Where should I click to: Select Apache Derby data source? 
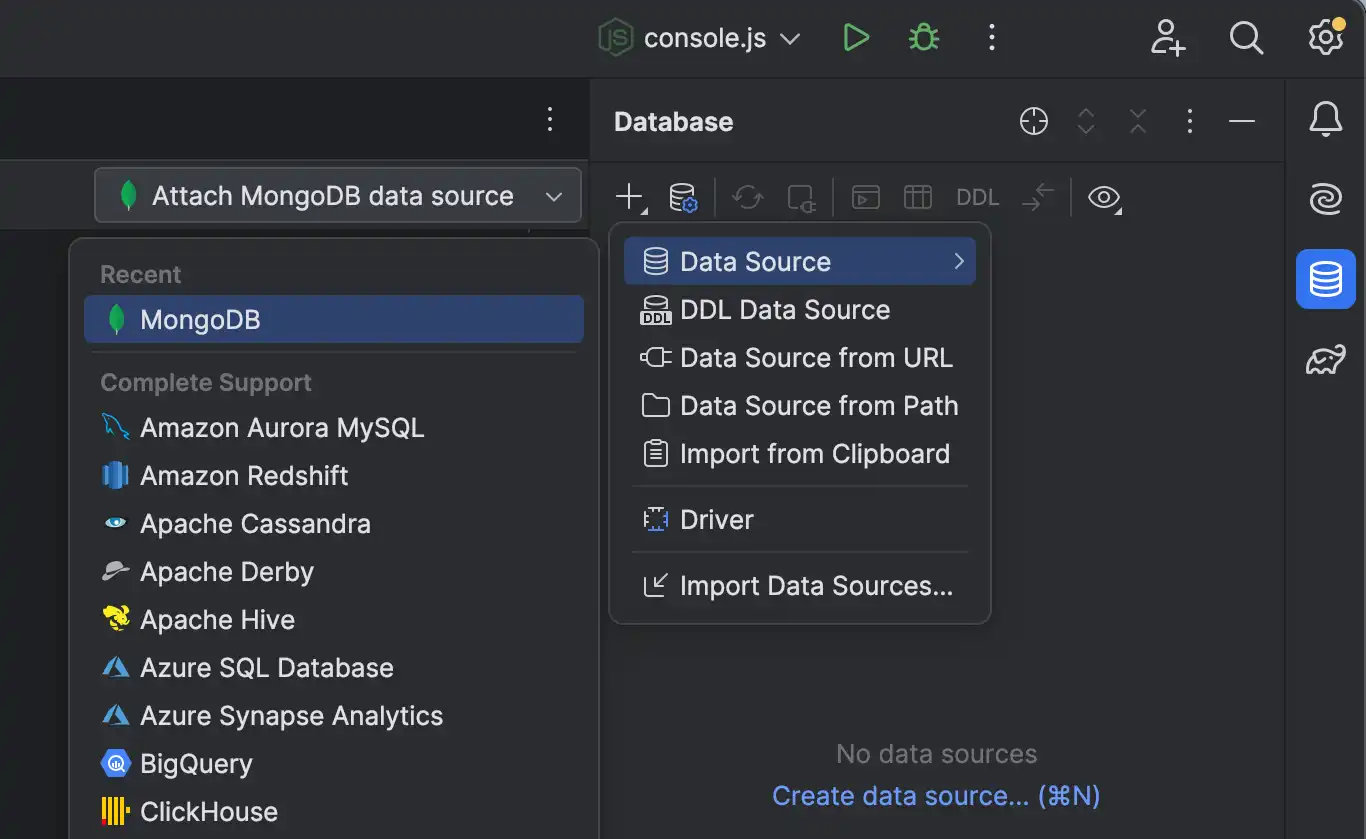(x=334, y=572)
